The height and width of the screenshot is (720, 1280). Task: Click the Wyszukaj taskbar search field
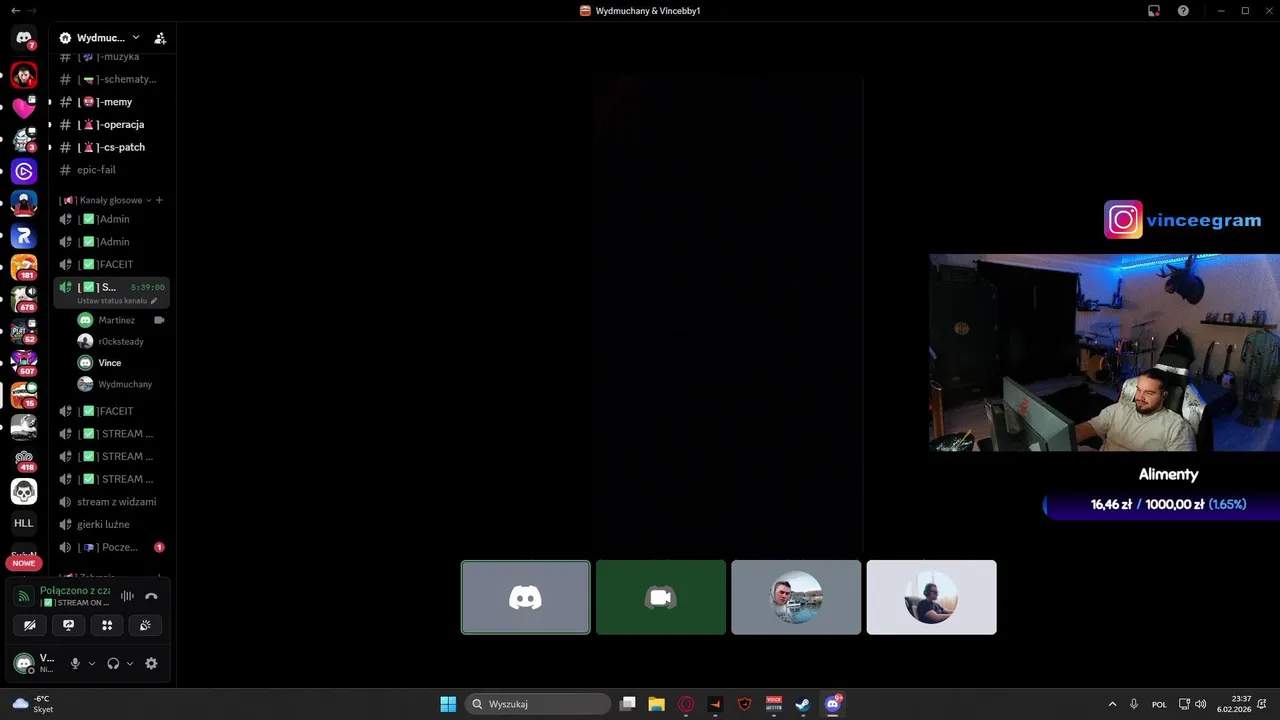538,704
